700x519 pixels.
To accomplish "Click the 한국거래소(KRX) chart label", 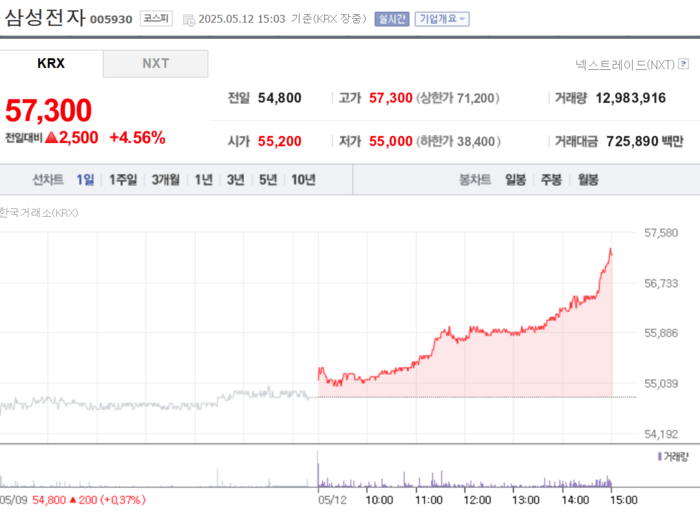I will tap(38, 213).
